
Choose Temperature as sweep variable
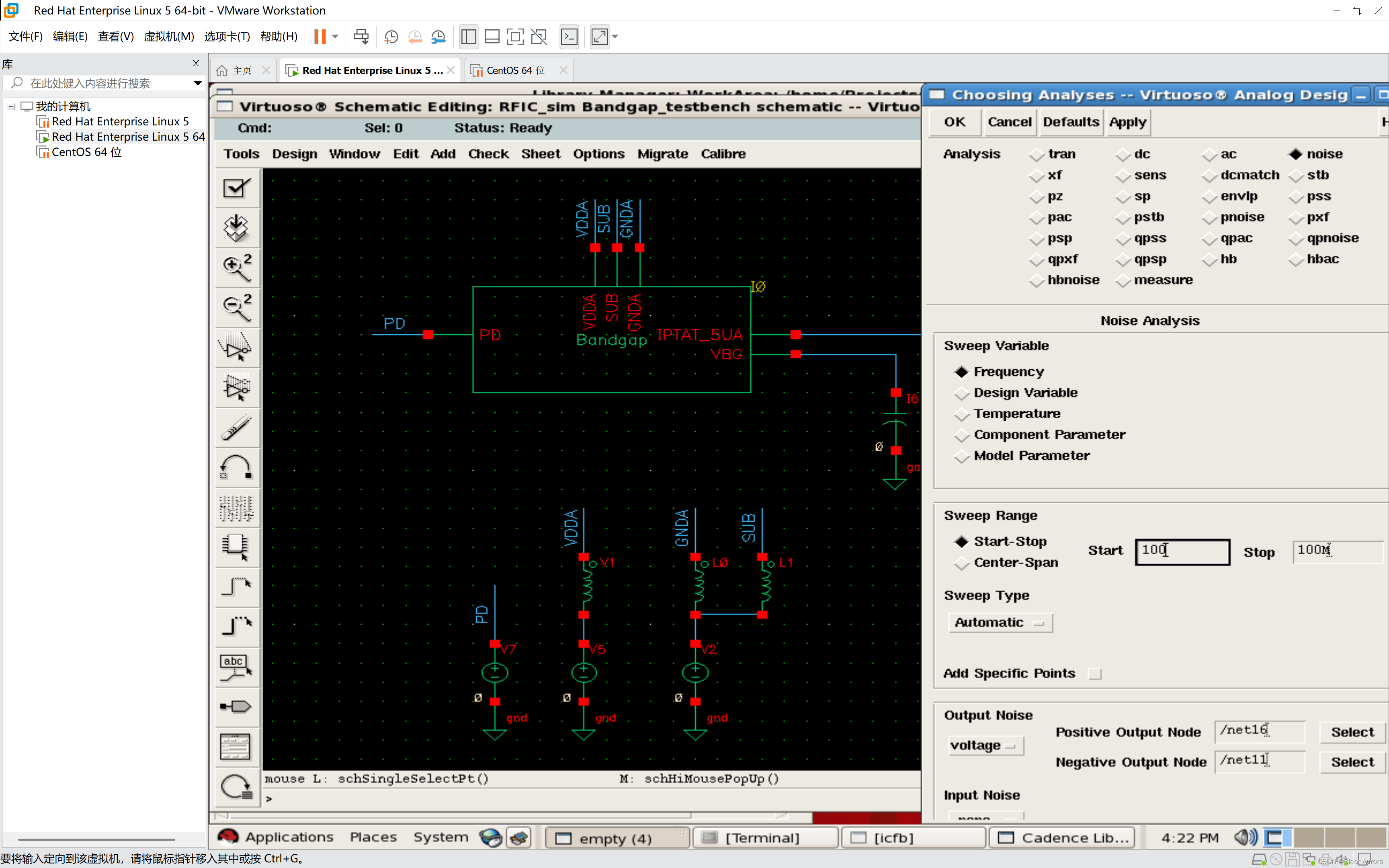coord(961,414)
